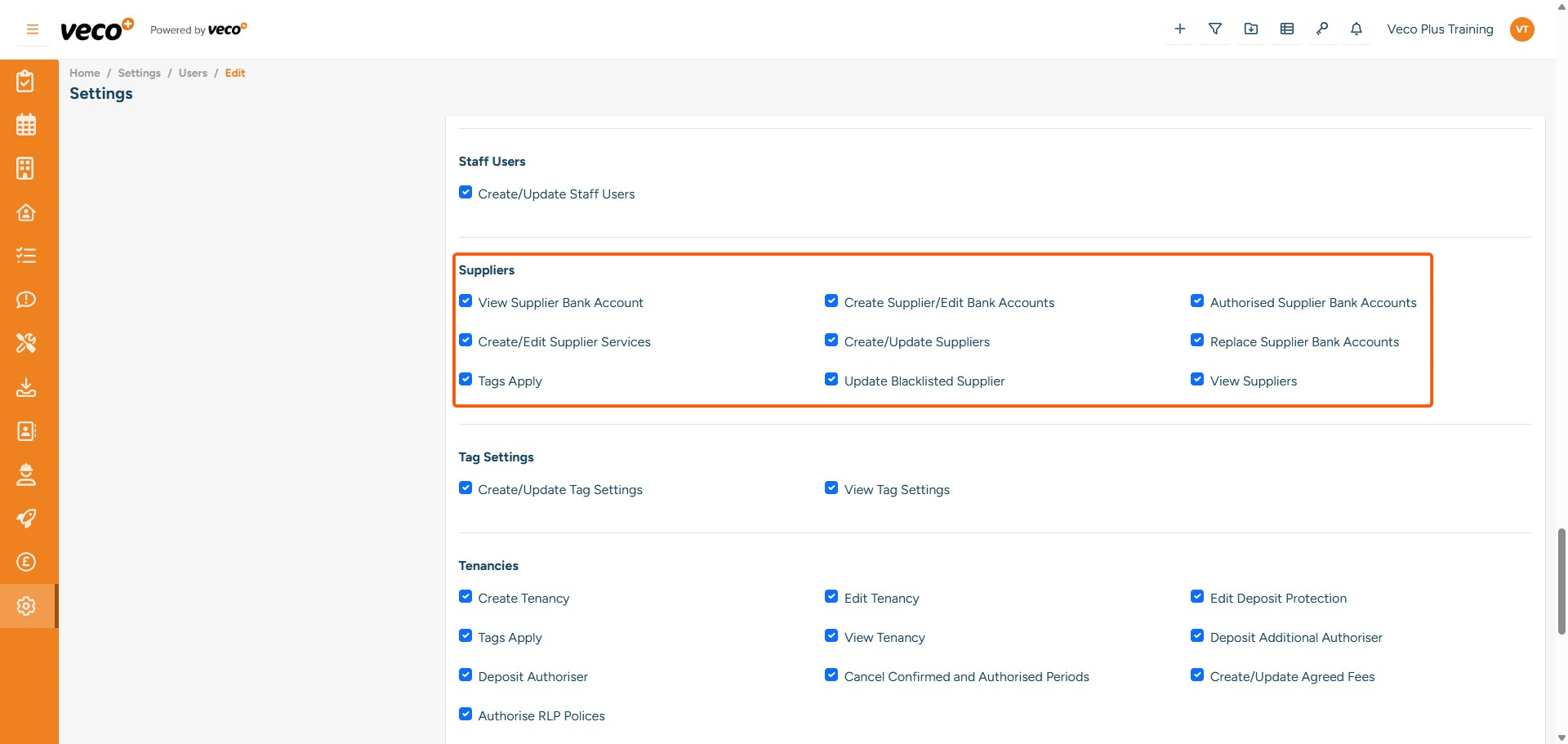Navigate Home via the breadcrumb
Viewport: 1568px width, 744px height.
(84, 73)
